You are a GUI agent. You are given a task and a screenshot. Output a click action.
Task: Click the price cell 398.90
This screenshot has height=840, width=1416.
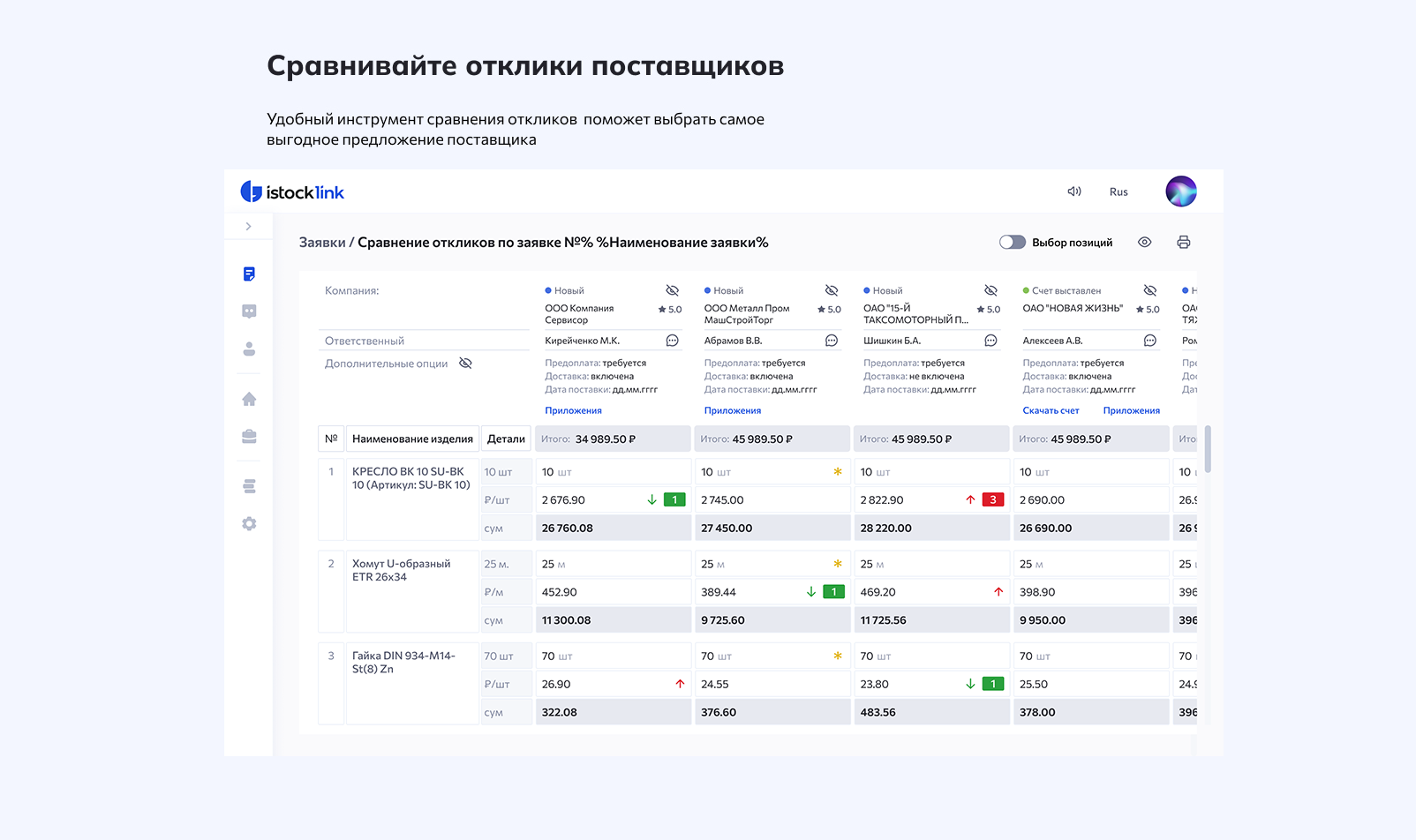1091,592
